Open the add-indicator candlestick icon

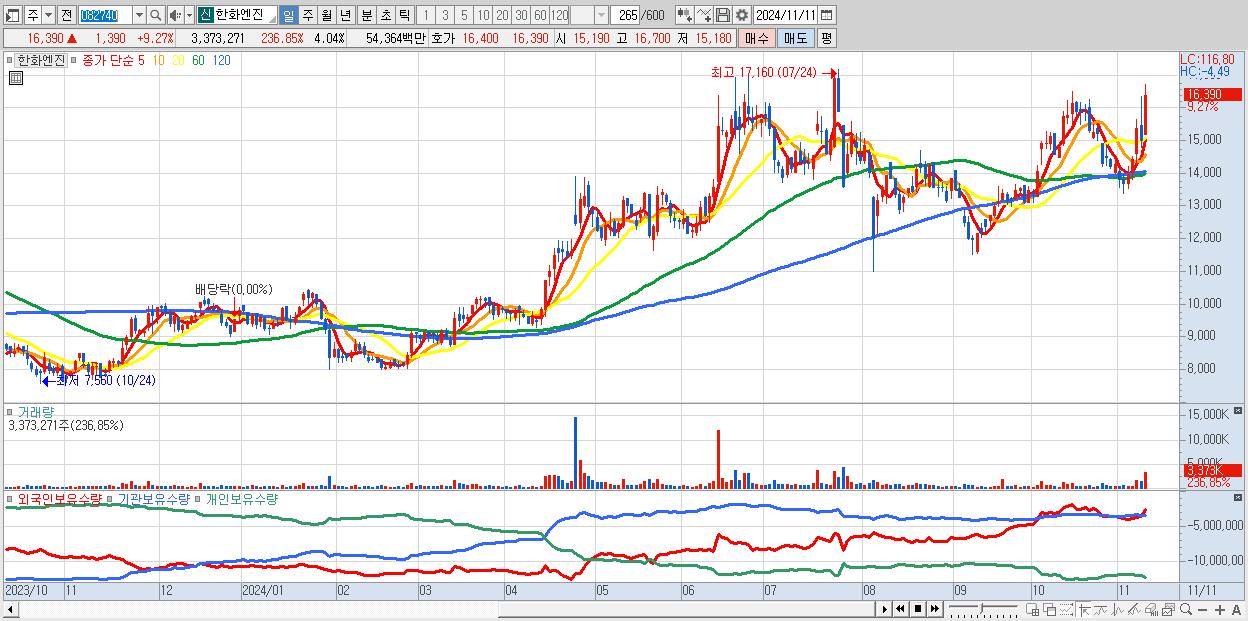click(x=685, y=15)
